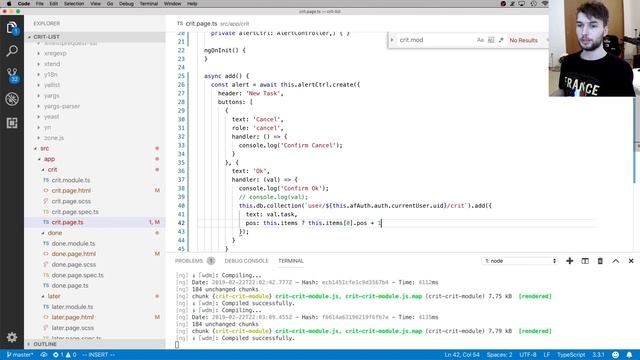Click the errors and warnings status indicator
The height and width of the screenshot is (360, 640).
(64, 355)
